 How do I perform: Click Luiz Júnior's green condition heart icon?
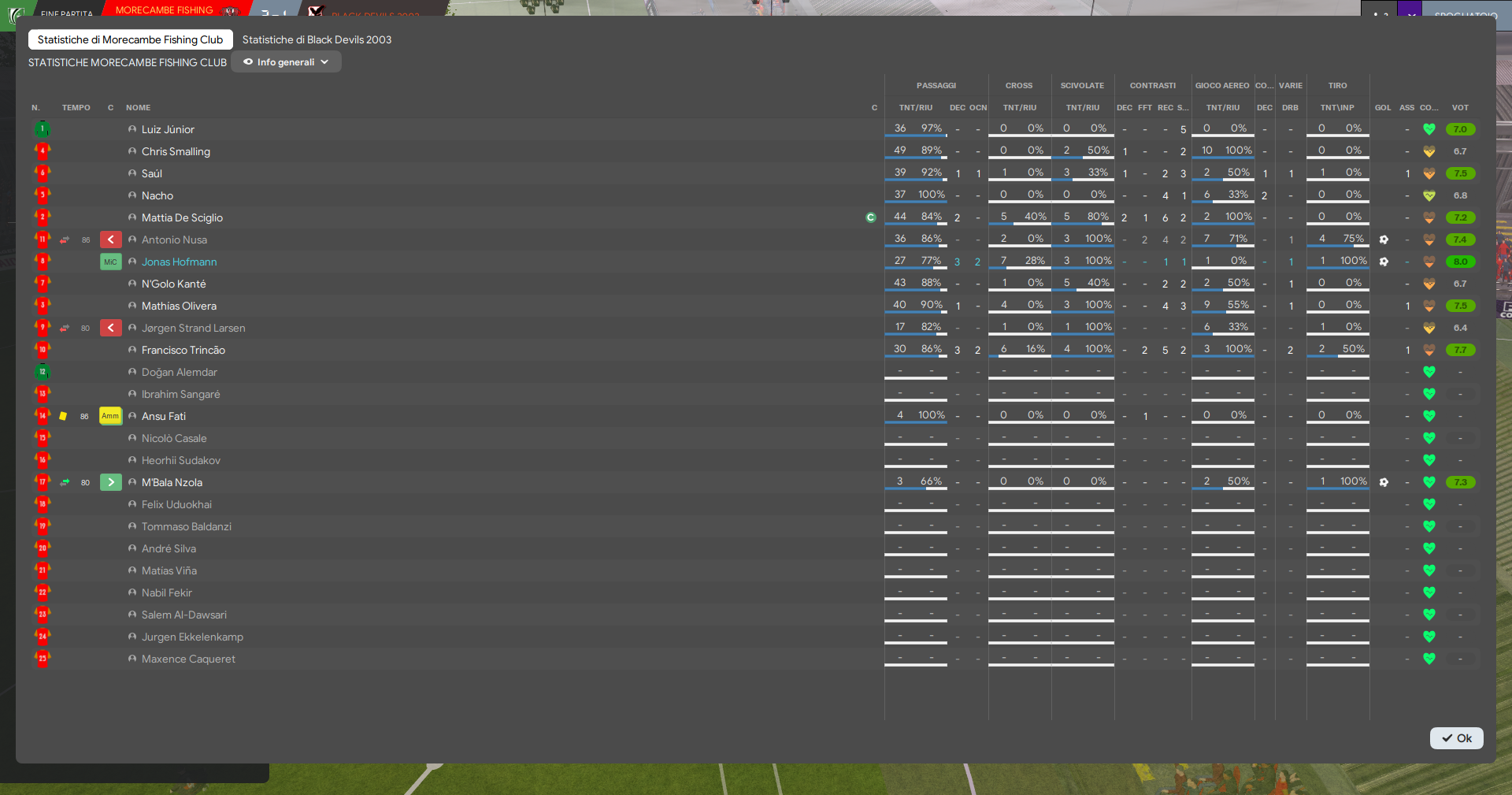pos(1429,129)
